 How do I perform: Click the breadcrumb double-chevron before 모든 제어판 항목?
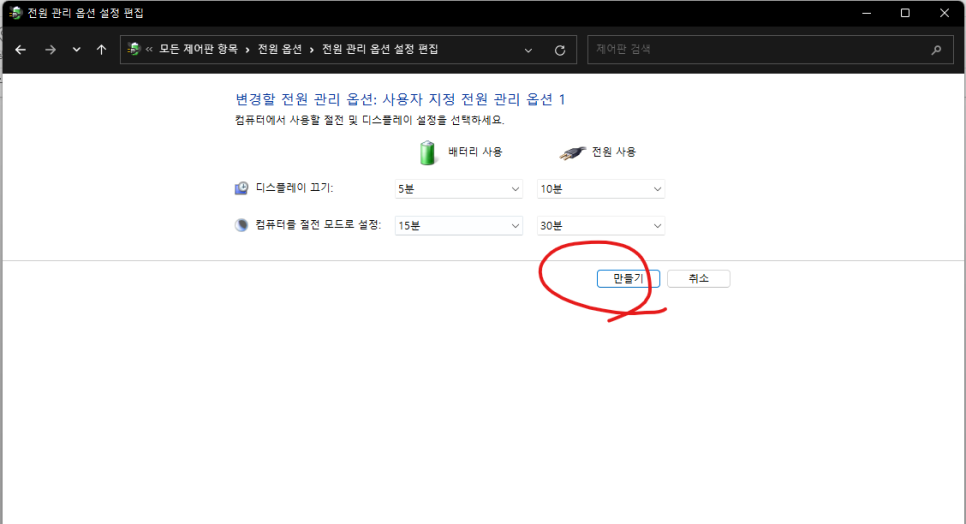pyautogui.click(x=149, y=50)
